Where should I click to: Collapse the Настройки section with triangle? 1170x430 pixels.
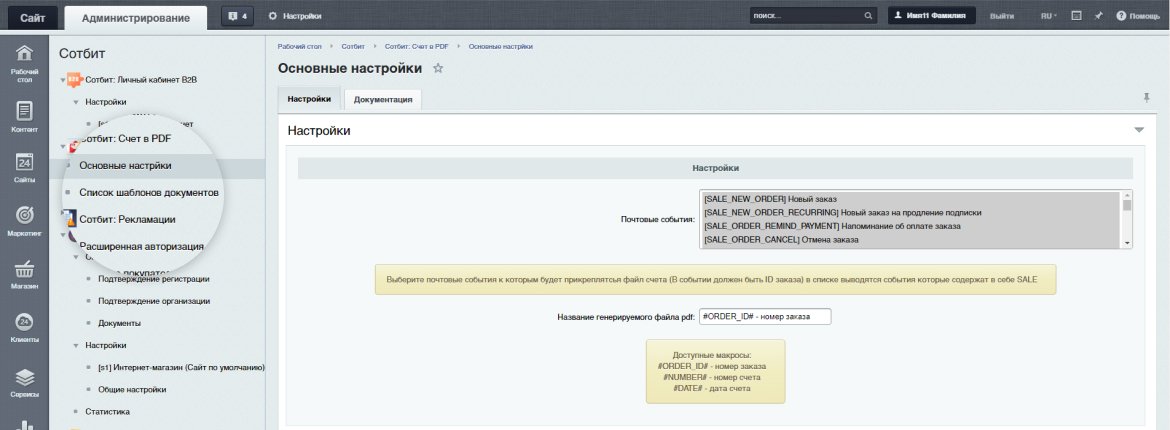pyautogui.click(x=1139, y=131)
